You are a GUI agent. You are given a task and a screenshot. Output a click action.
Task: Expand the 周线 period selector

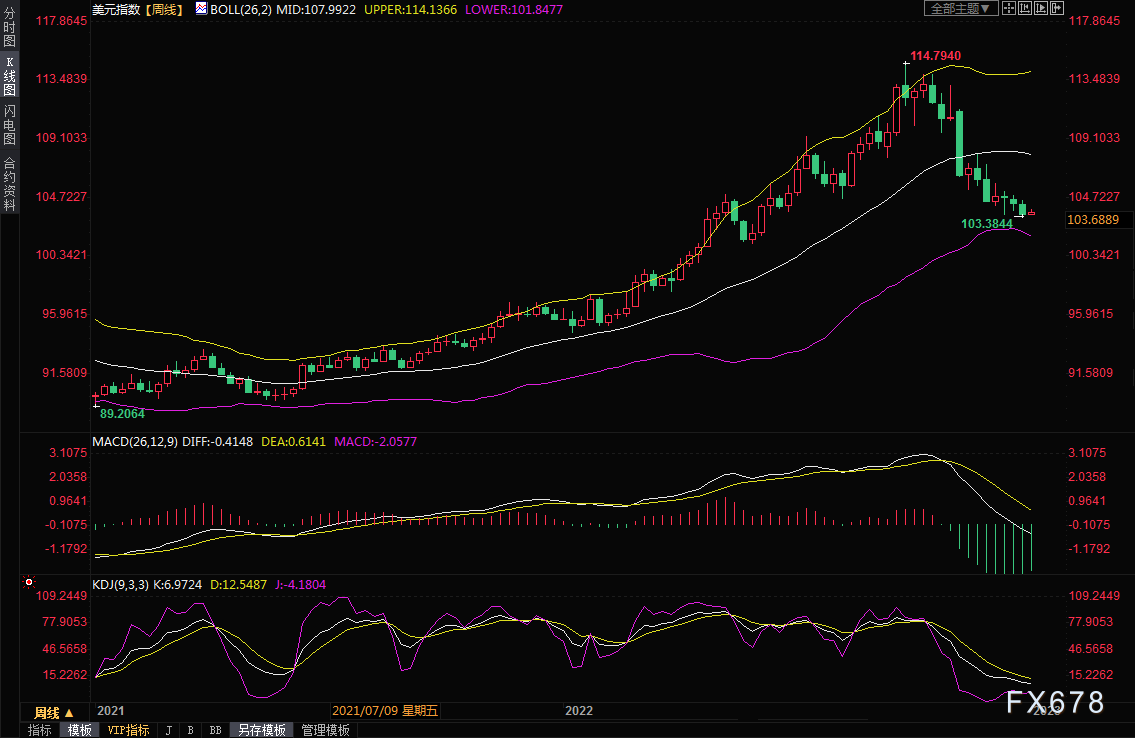53,712
